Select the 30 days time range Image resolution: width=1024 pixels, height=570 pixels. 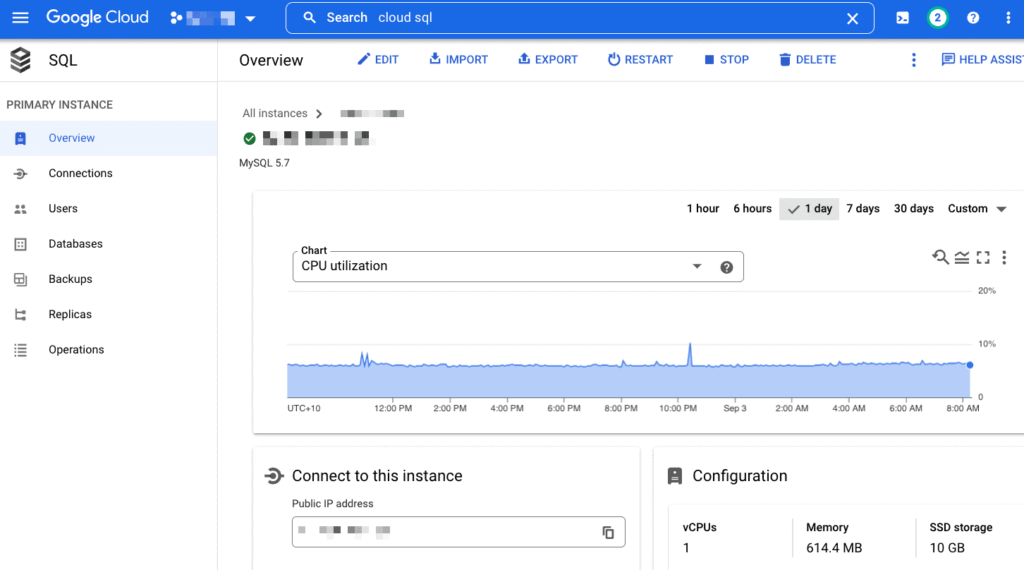[914, 208]
